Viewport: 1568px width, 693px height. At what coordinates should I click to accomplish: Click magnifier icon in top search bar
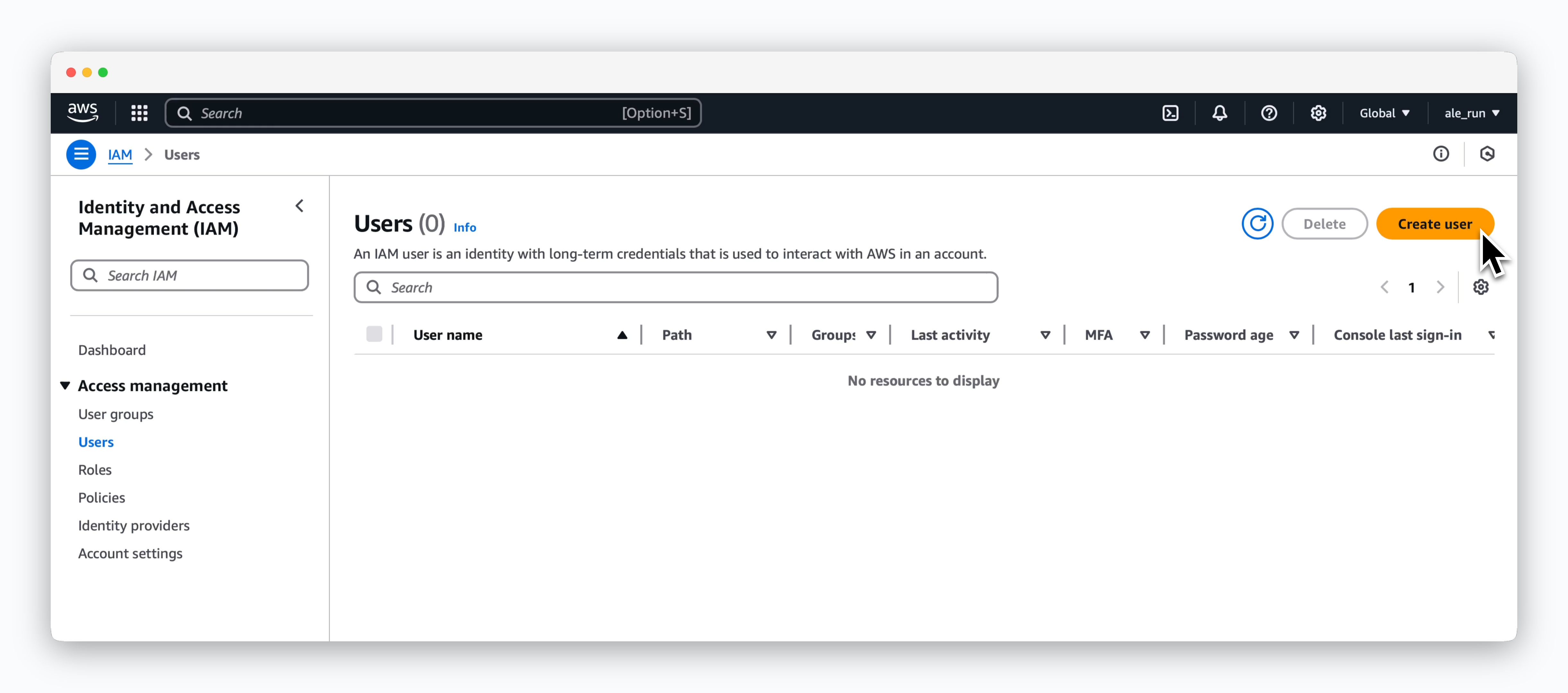click(184, 113)
